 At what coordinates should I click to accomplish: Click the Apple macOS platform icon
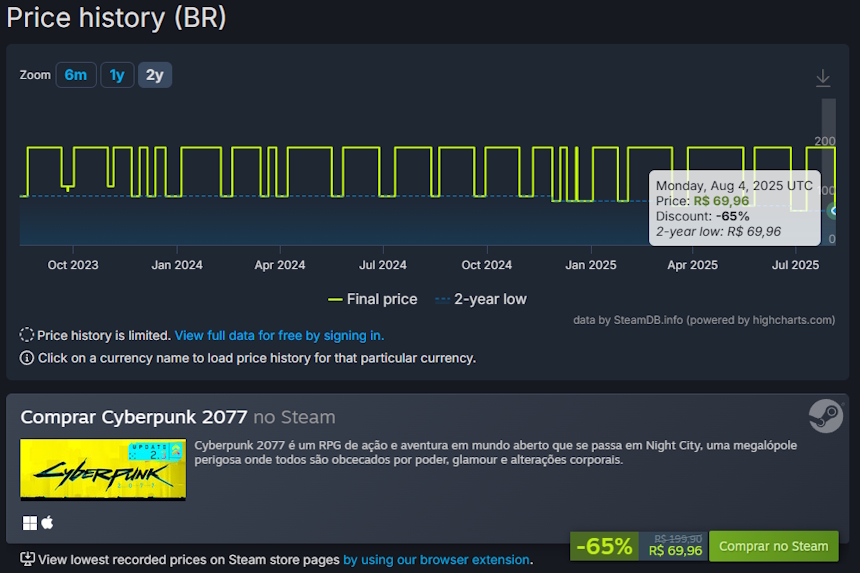pyautogui.click(x=47, y=523)
